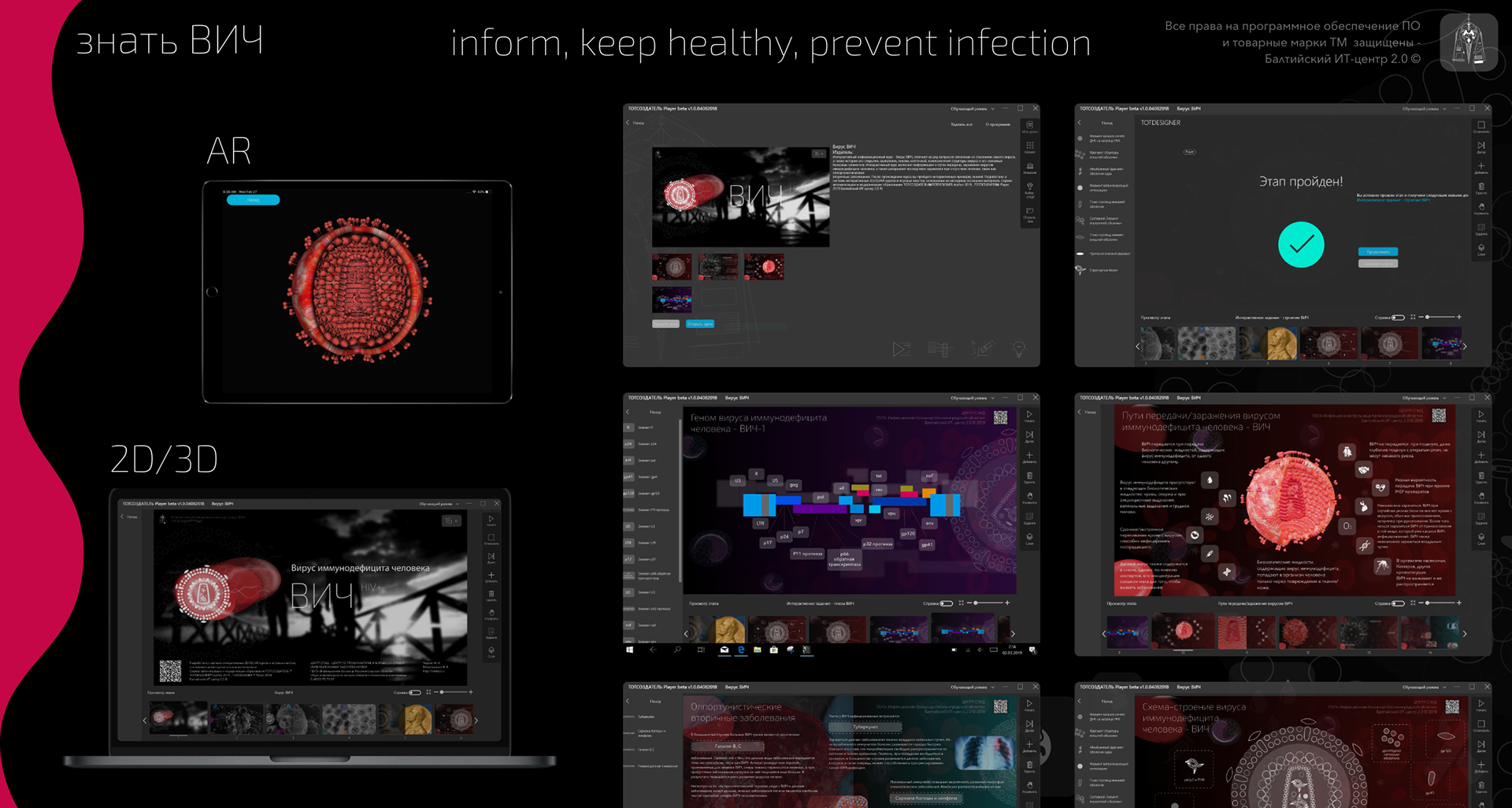Click the open-file folder icon in overview sidebar

click(1029, 213)
